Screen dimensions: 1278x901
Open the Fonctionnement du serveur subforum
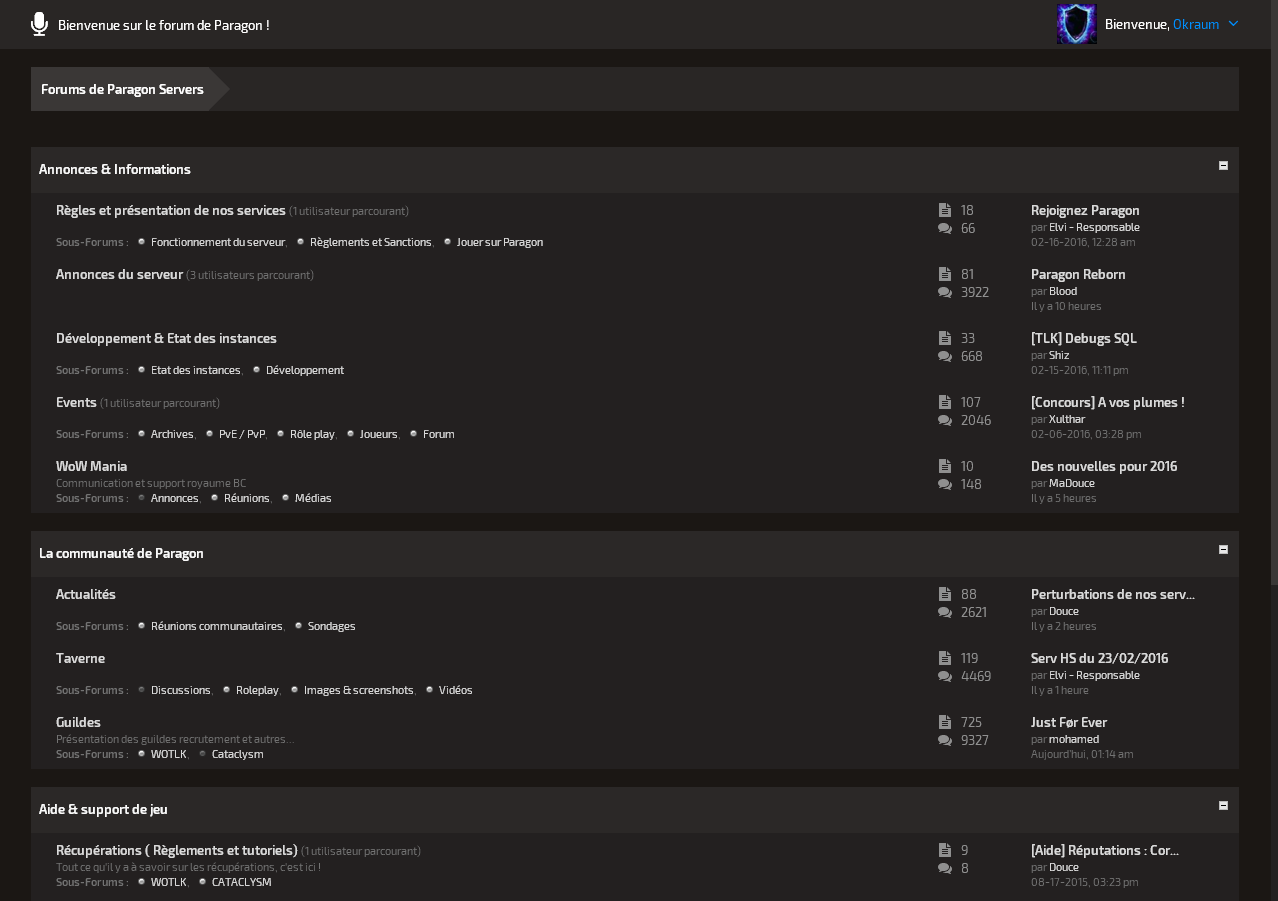coord(218,242)
